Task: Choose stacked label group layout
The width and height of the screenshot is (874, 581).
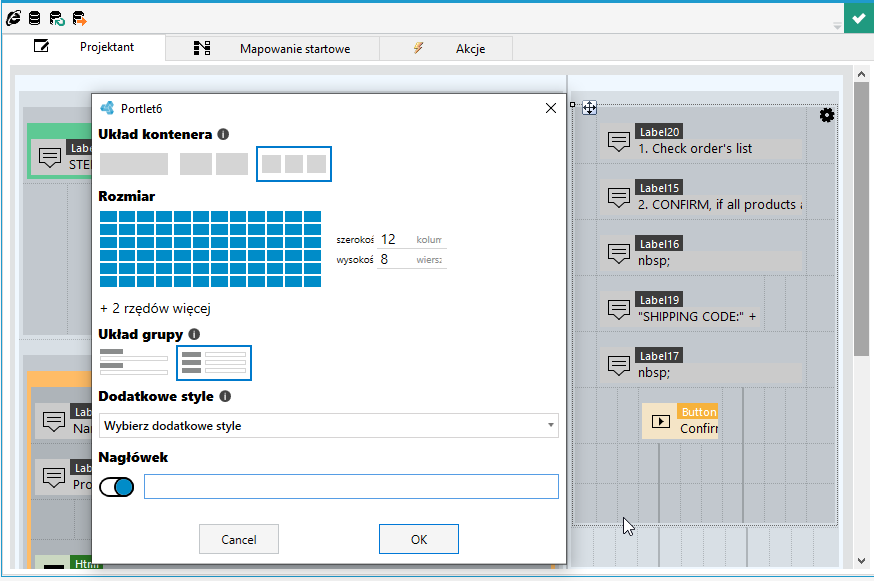Action: [x=134, y=362]
